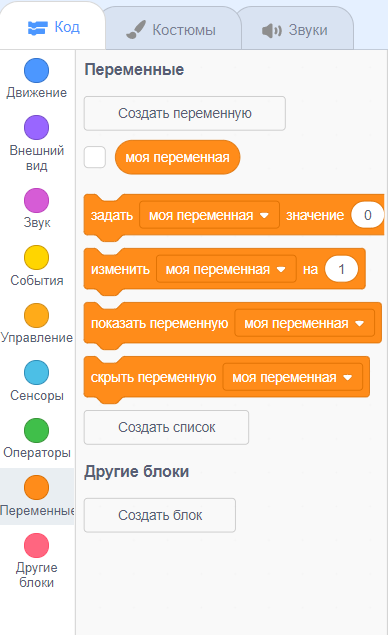388x635 pixels.
Task: Click the Управление category label
Action: [36, 338]
